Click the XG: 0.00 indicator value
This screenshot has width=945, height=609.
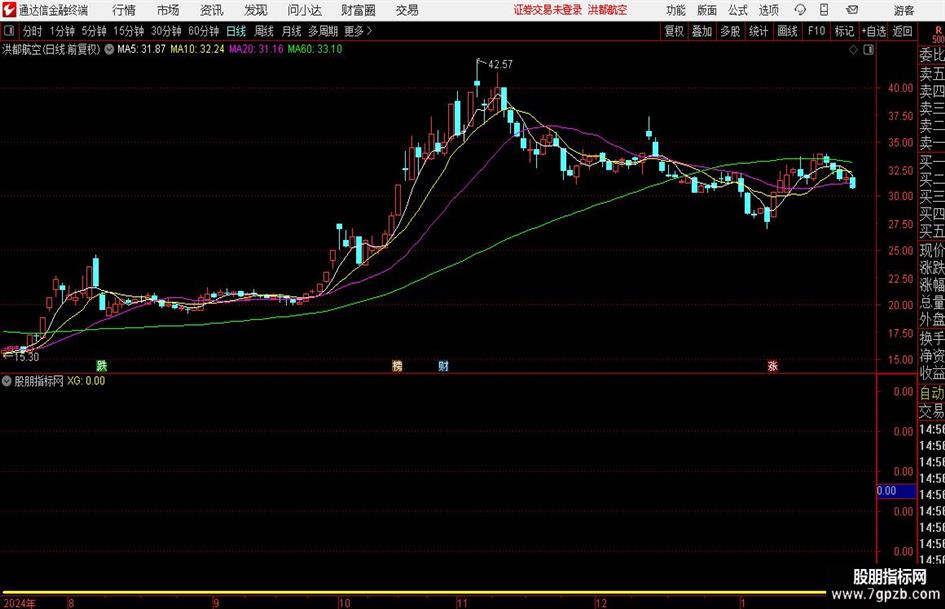[x=86, y=381]
